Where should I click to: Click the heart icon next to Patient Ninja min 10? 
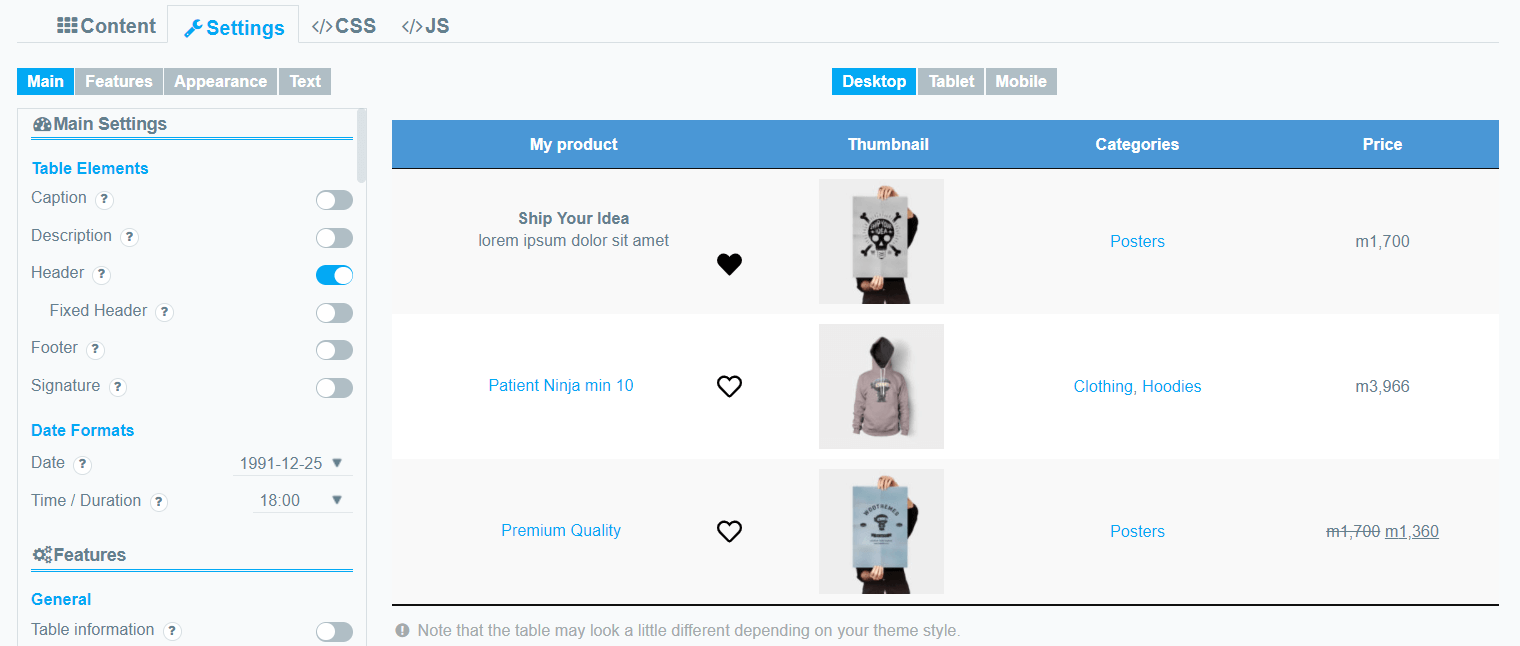tap(729, 386)
